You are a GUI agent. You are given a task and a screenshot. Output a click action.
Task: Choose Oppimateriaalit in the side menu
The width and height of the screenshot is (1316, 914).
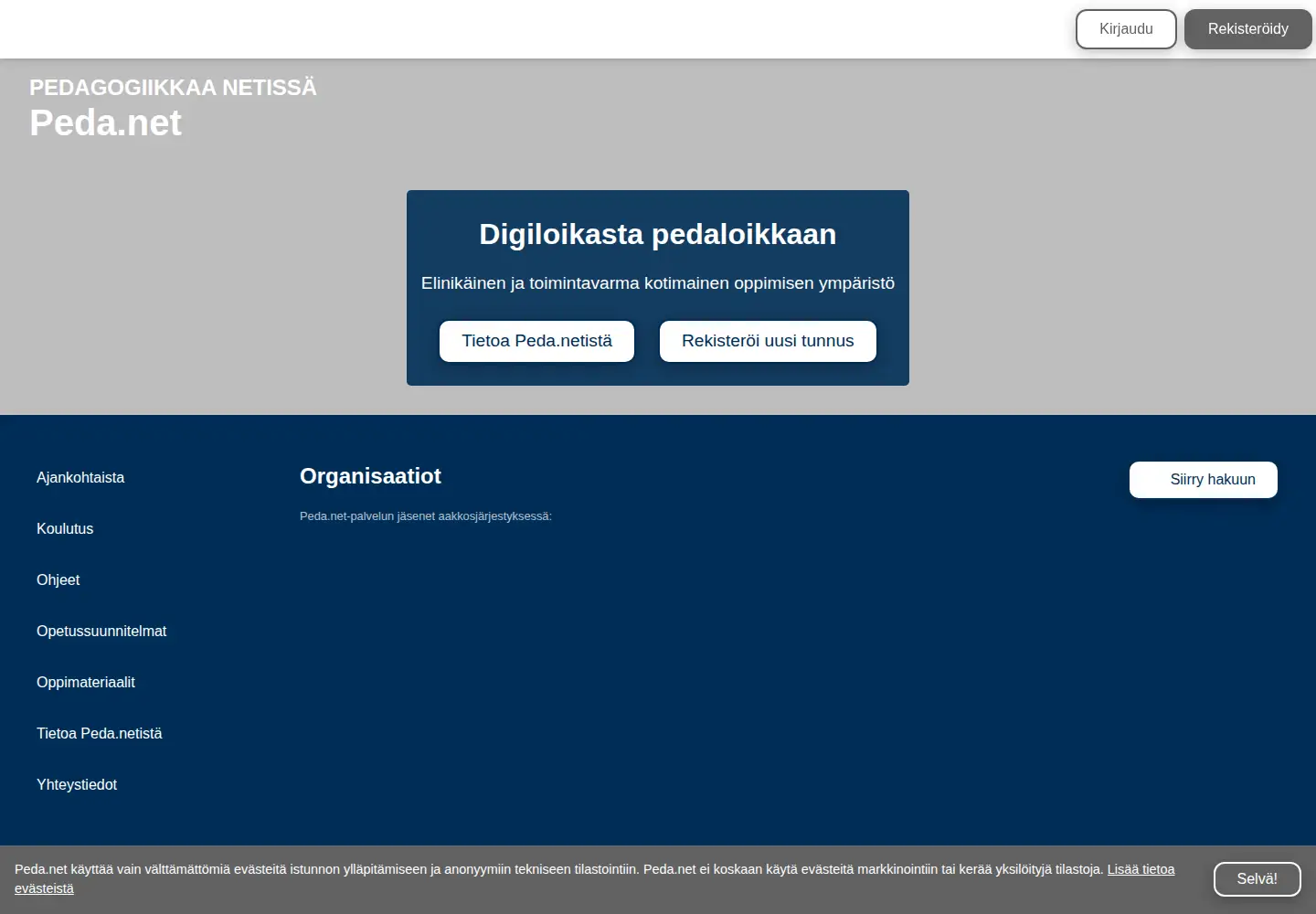86,682
